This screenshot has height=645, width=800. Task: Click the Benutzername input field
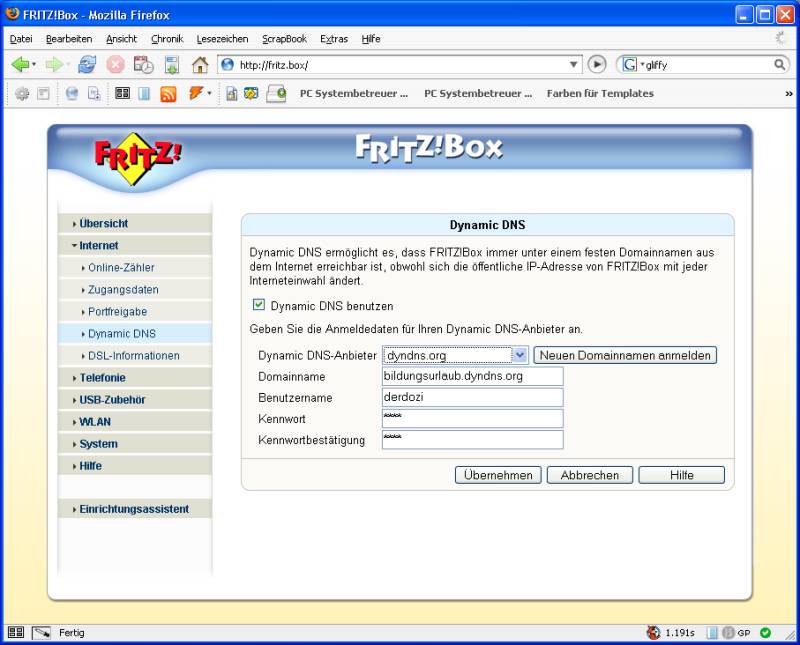[472, 397]
